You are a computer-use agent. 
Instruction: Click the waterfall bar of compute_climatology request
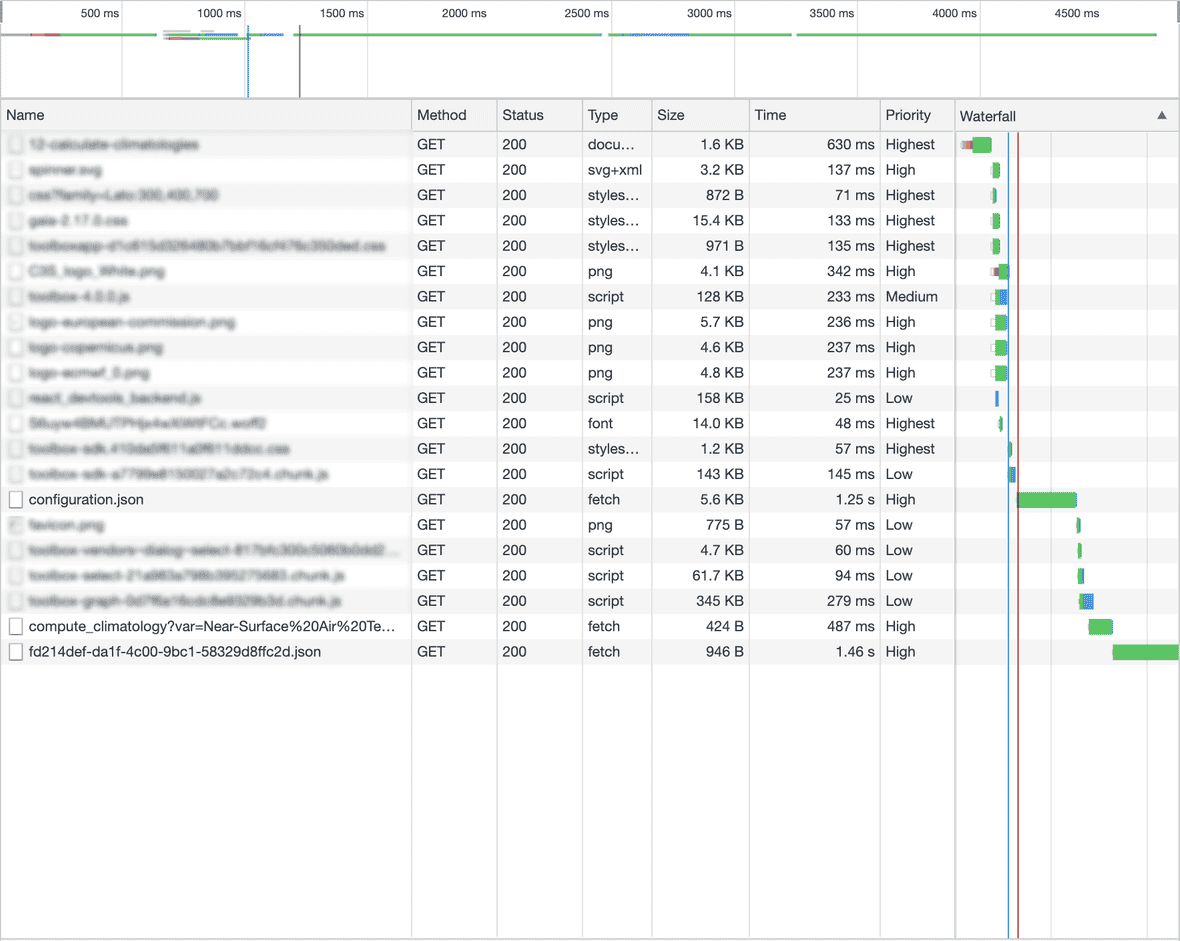[x=1100, y=626]
